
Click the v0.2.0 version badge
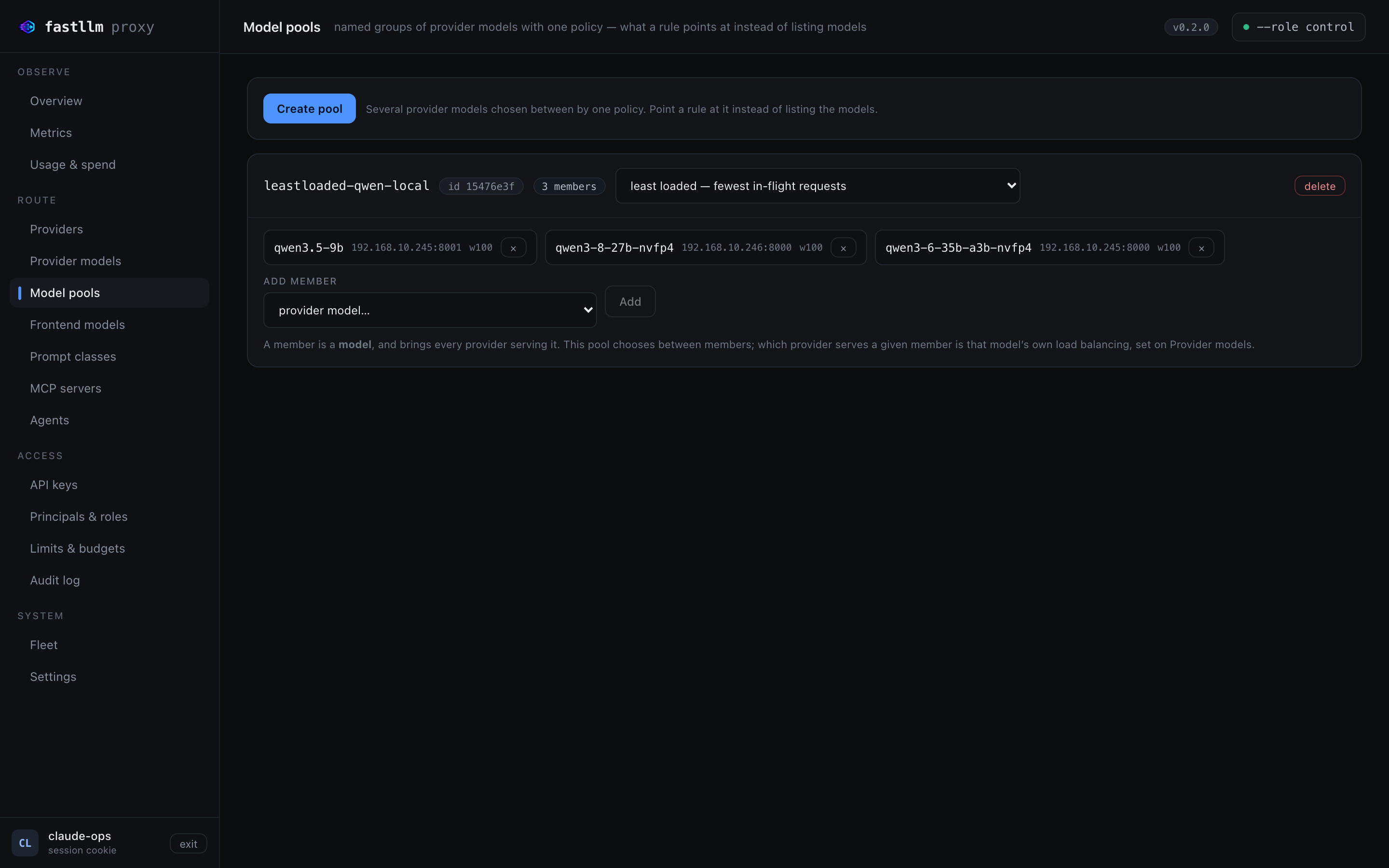1191,27
